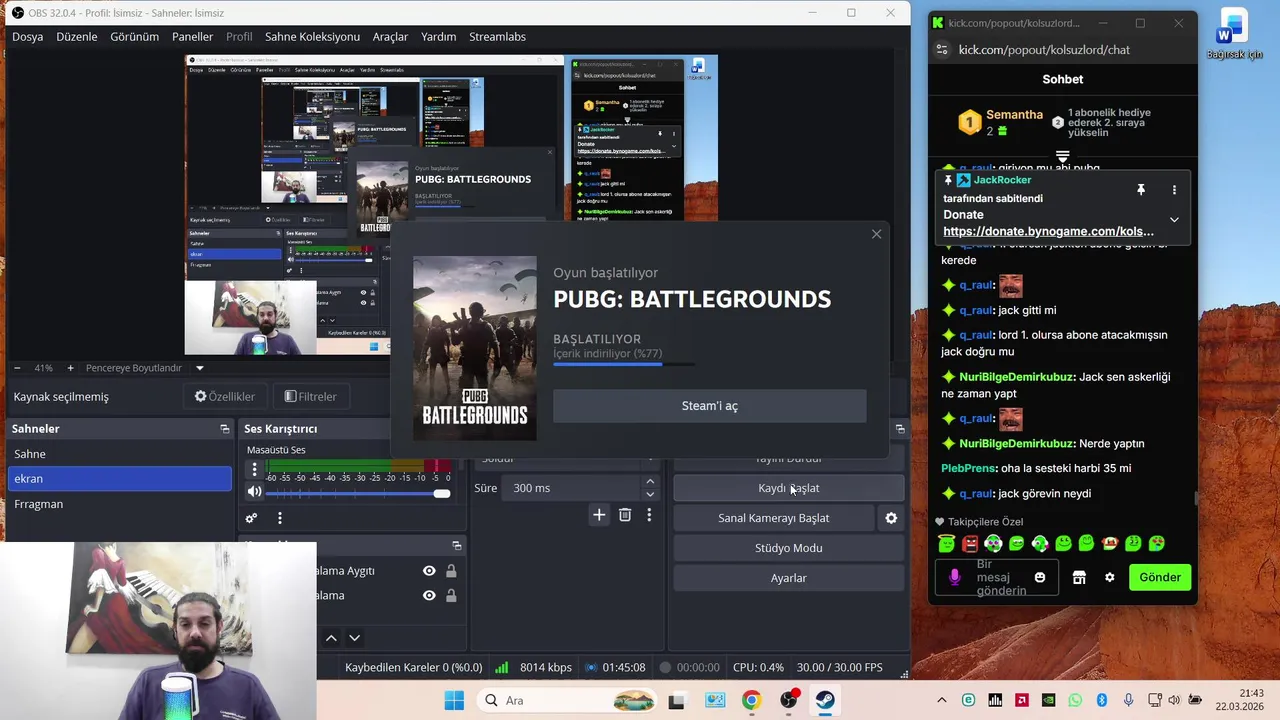Click the Süre 300 ms field

[570, 488]
